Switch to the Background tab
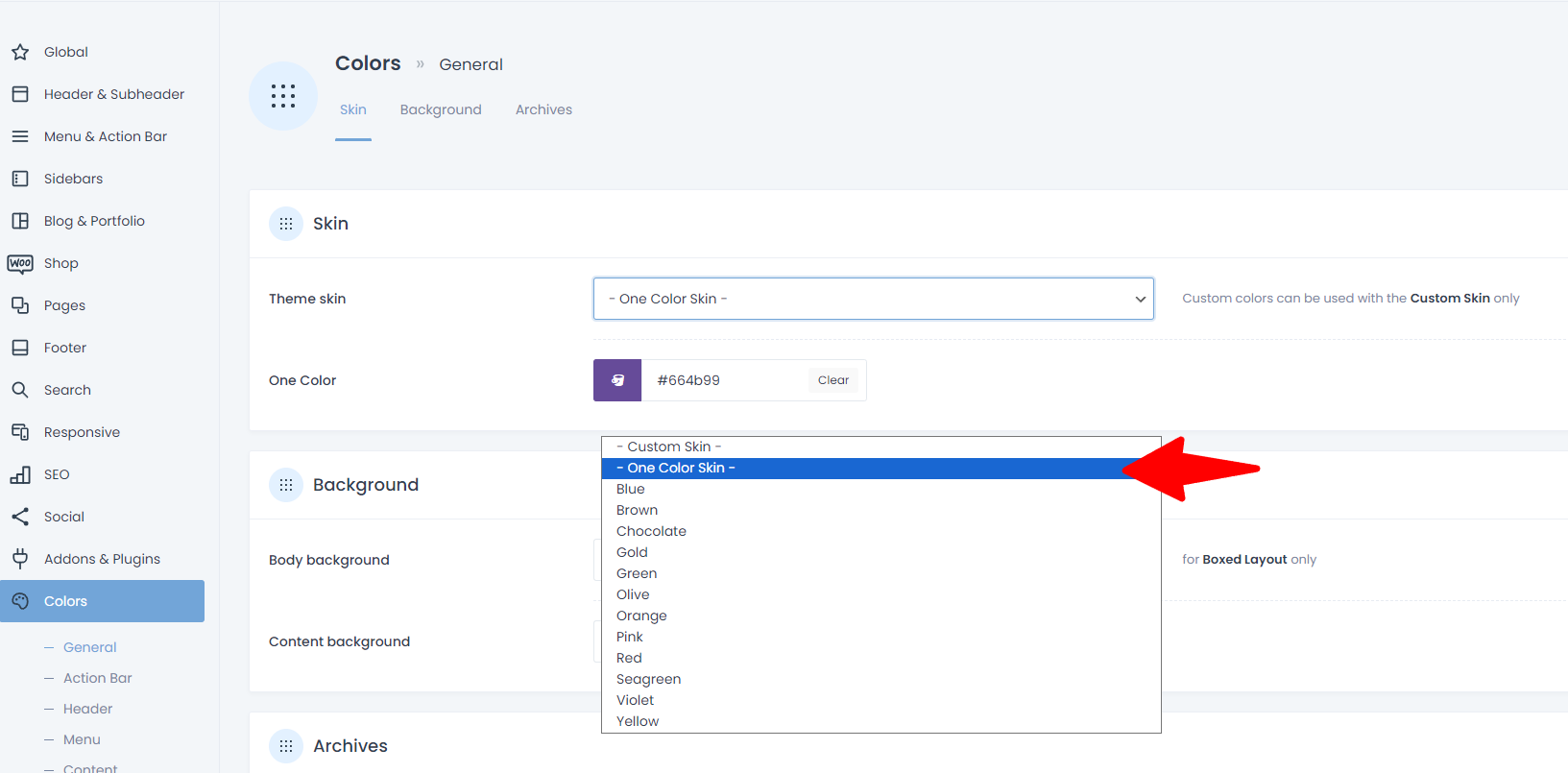This screenshot has height=773, width=1568. [441, 109]
